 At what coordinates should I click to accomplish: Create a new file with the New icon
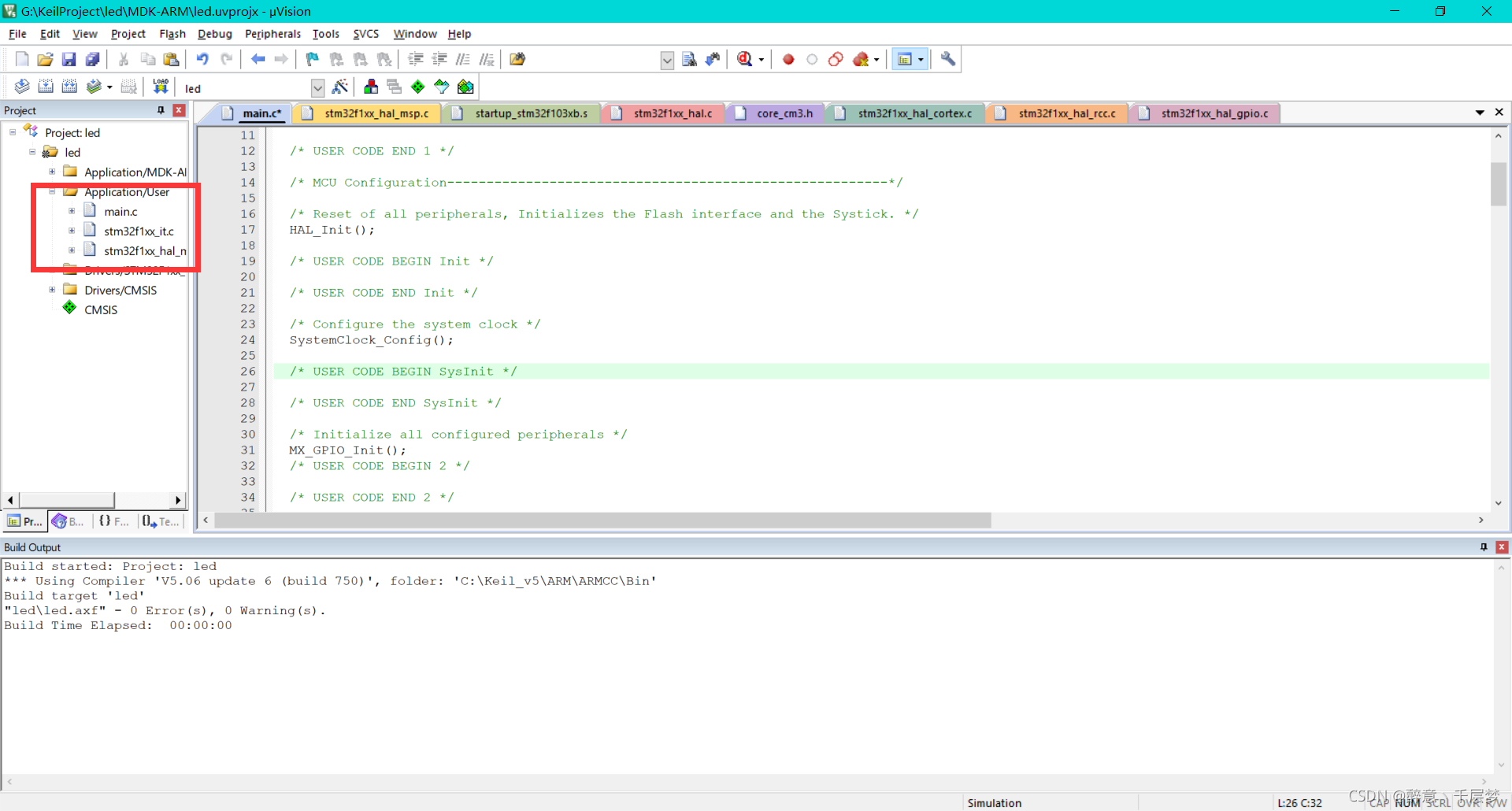22,59
